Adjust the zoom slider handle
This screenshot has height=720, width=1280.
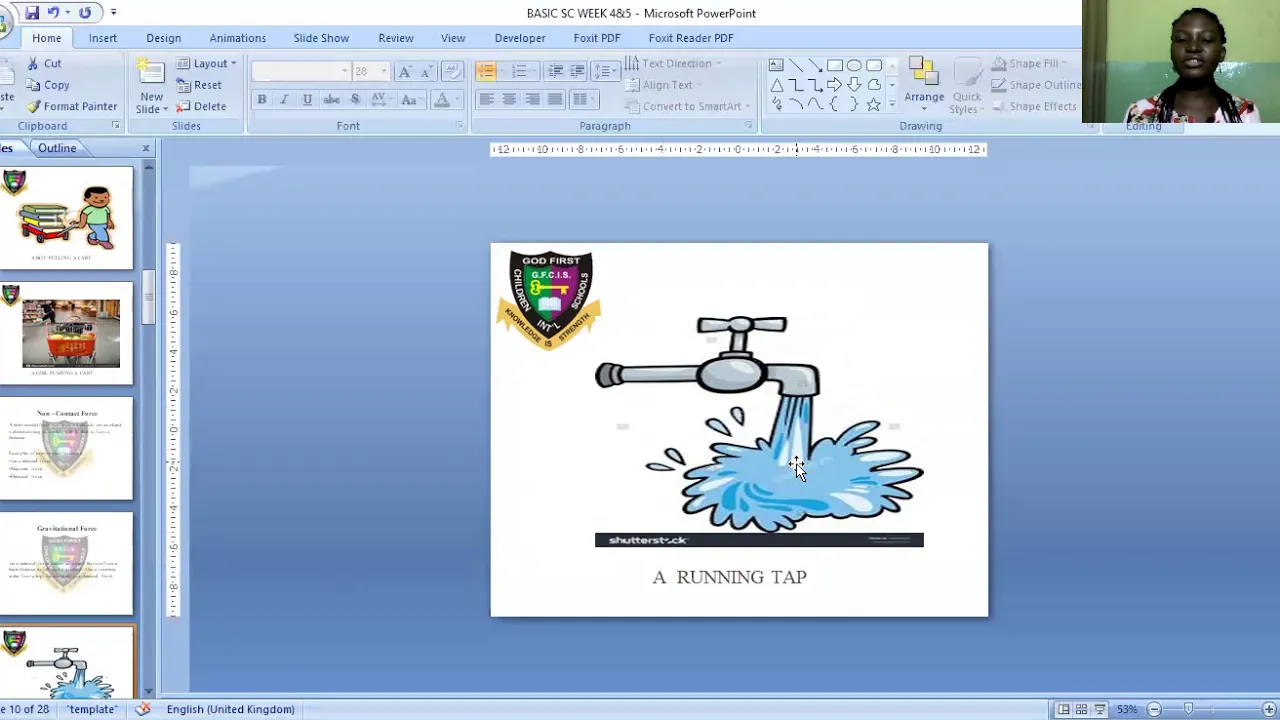pos(1188,709)
